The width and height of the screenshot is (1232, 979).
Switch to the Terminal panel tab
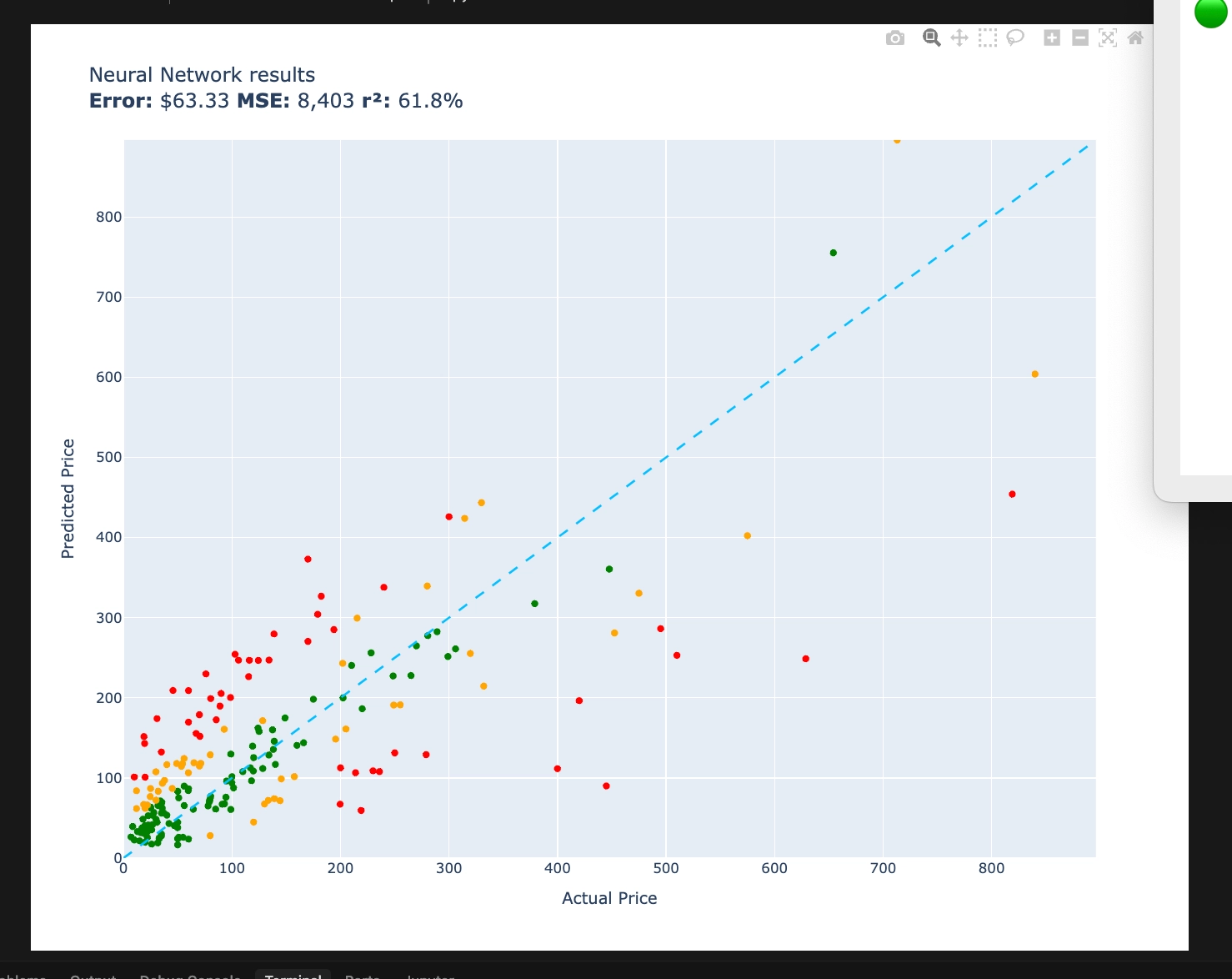click(x=293, y=974)
